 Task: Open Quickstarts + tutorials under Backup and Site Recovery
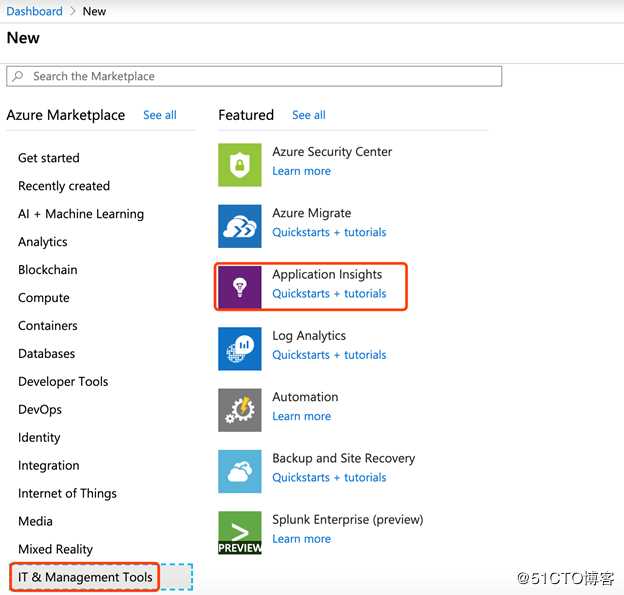(x=329, y=477)
